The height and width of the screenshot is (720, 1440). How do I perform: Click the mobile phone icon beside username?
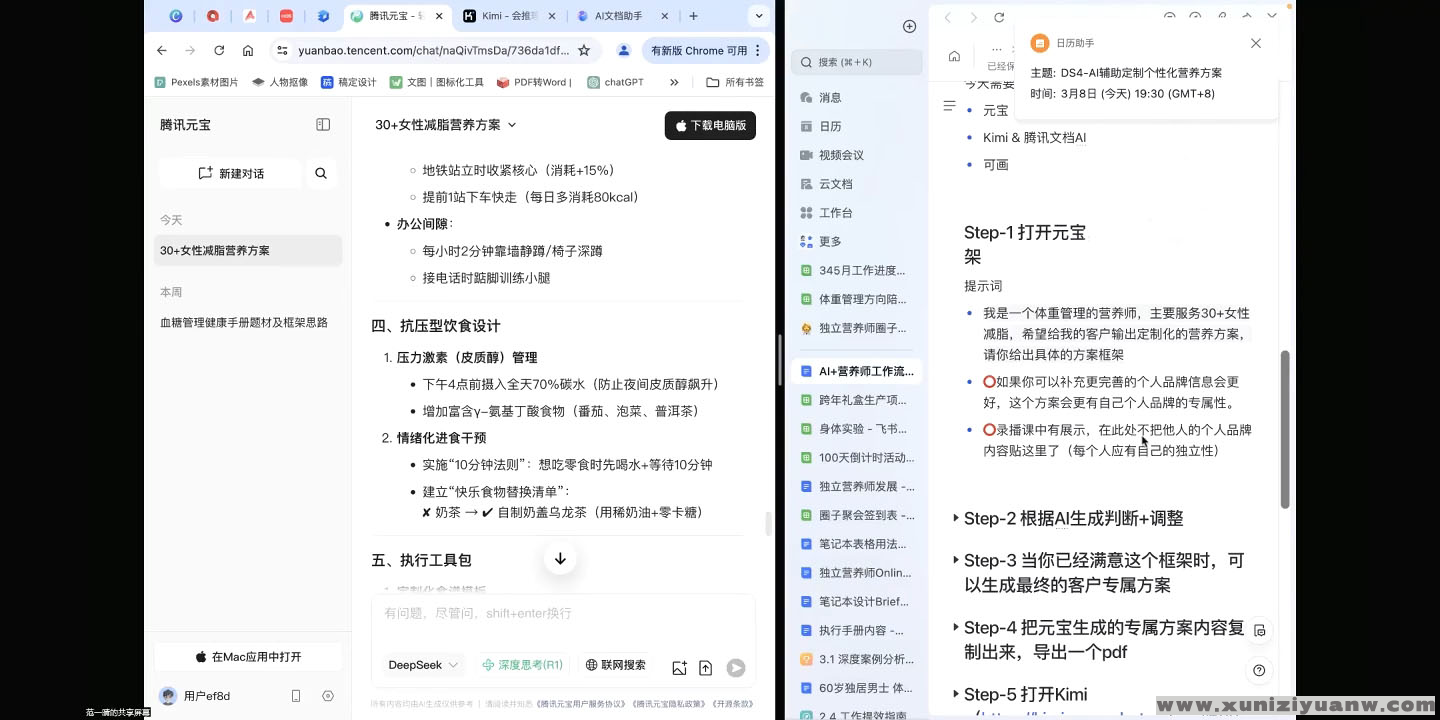[296, 696]
